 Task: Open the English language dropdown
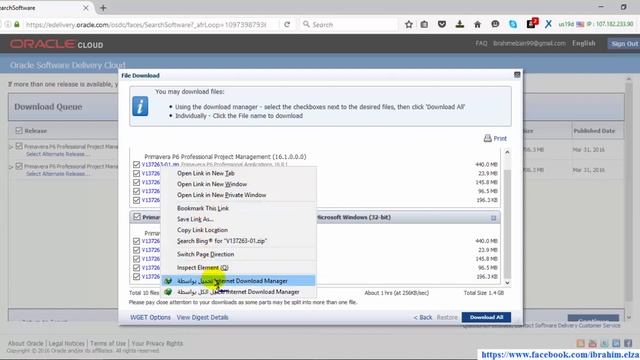point(584,43)
